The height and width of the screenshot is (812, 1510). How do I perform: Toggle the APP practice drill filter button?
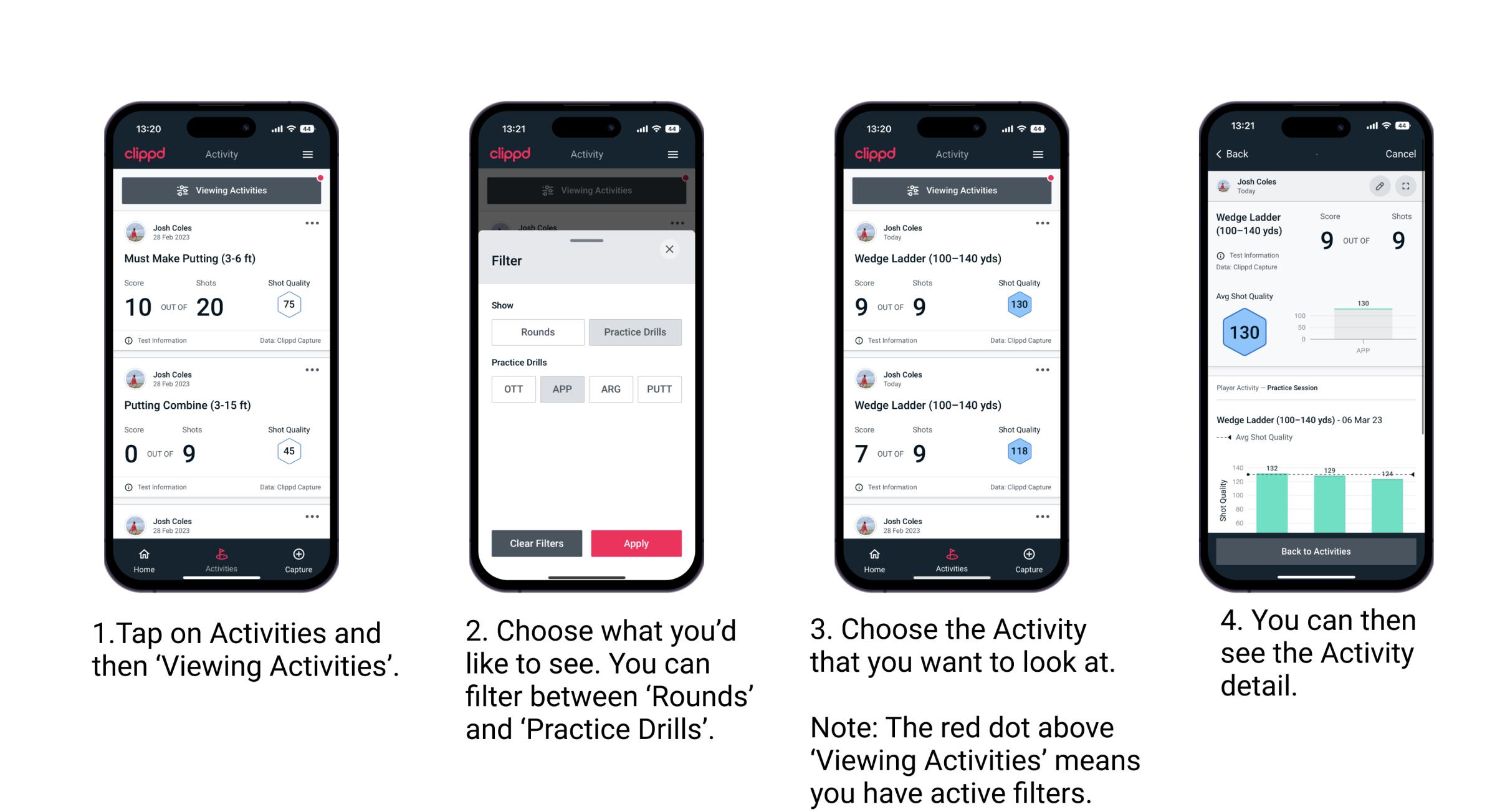[x=562, y=388]
